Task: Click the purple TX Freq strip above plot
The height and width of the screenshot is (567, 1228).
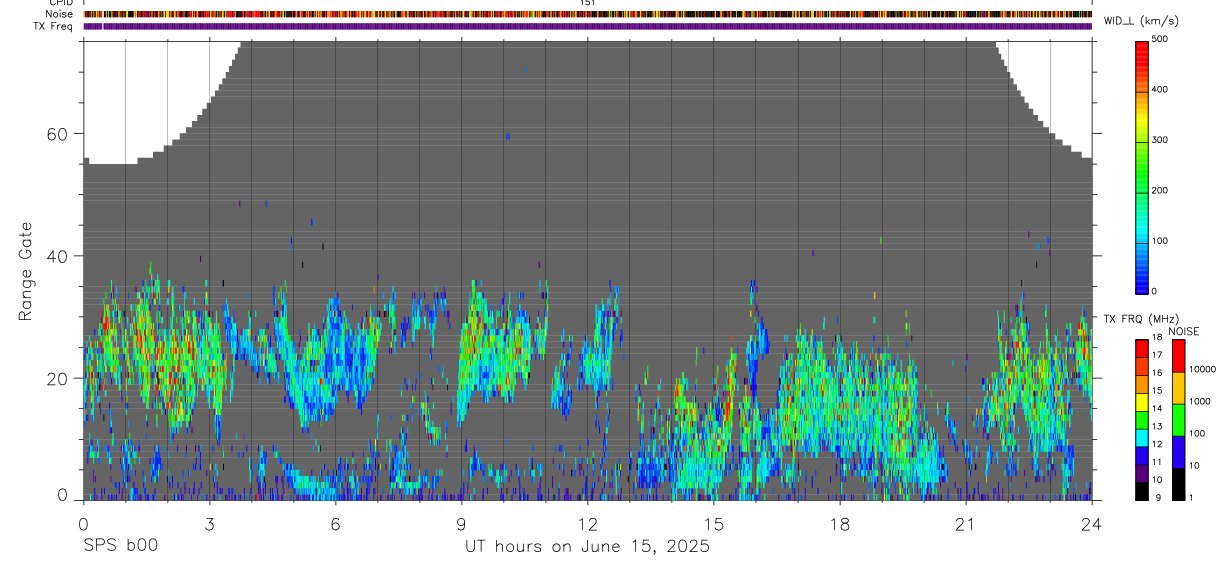Action: (588, 26)
